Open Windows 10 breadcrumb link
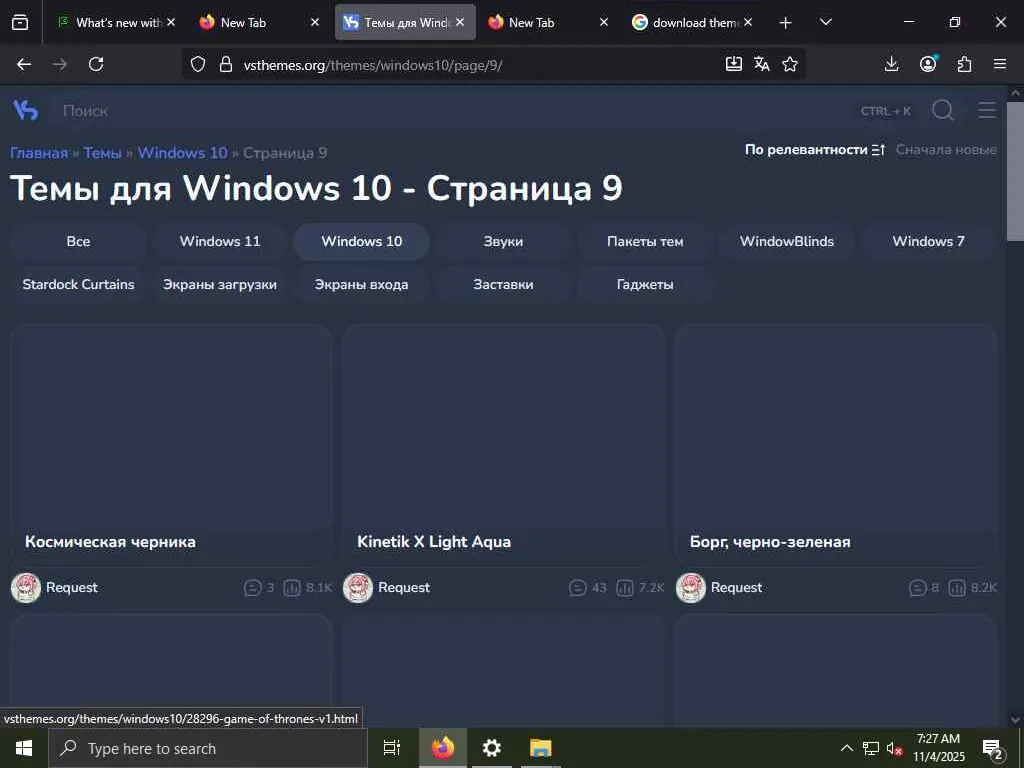Screen dimensions: 1024x768 coord(182,153)
